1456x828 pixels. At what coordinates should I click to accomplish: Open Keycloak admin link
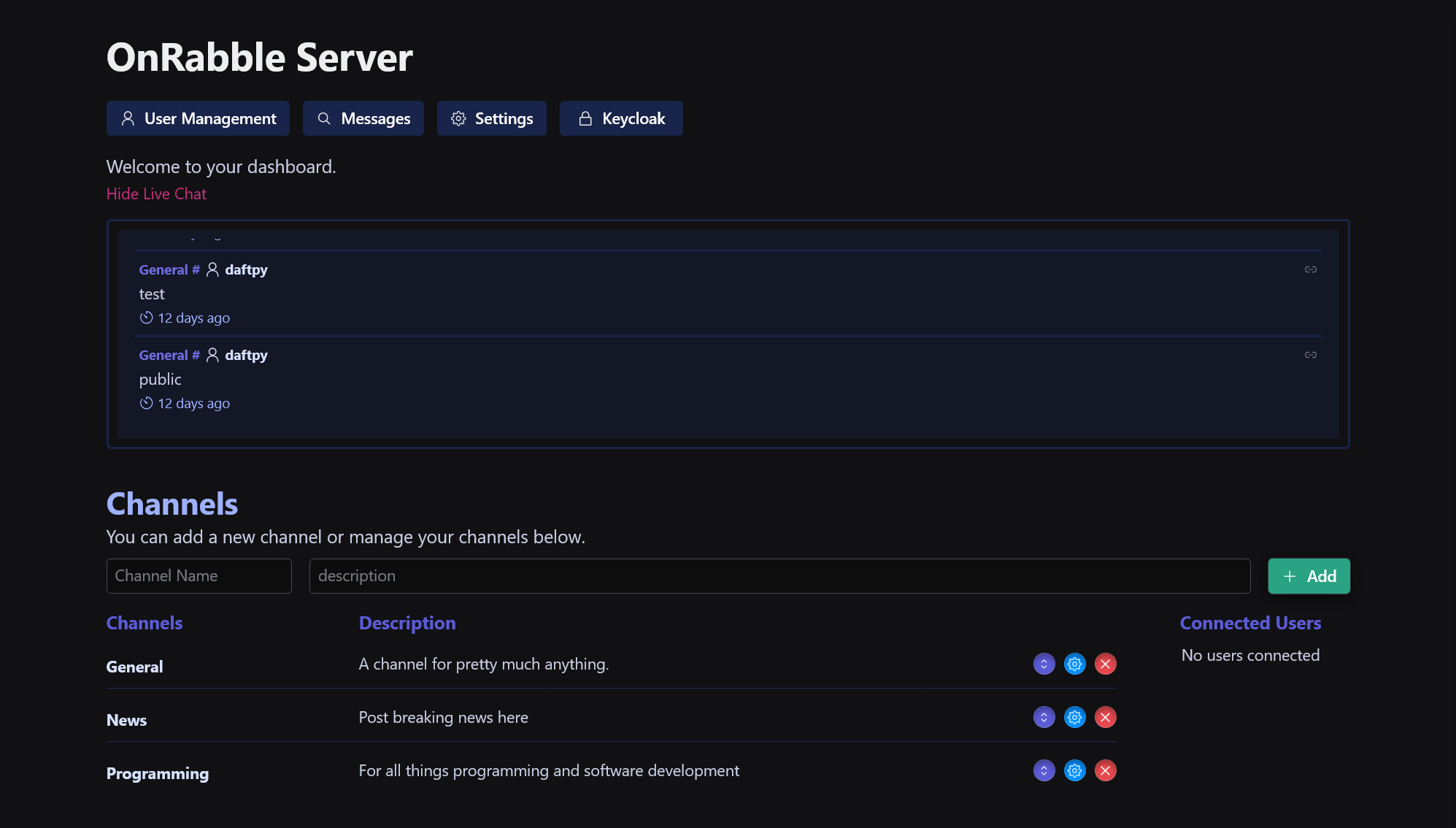click(x=621, y=118)
